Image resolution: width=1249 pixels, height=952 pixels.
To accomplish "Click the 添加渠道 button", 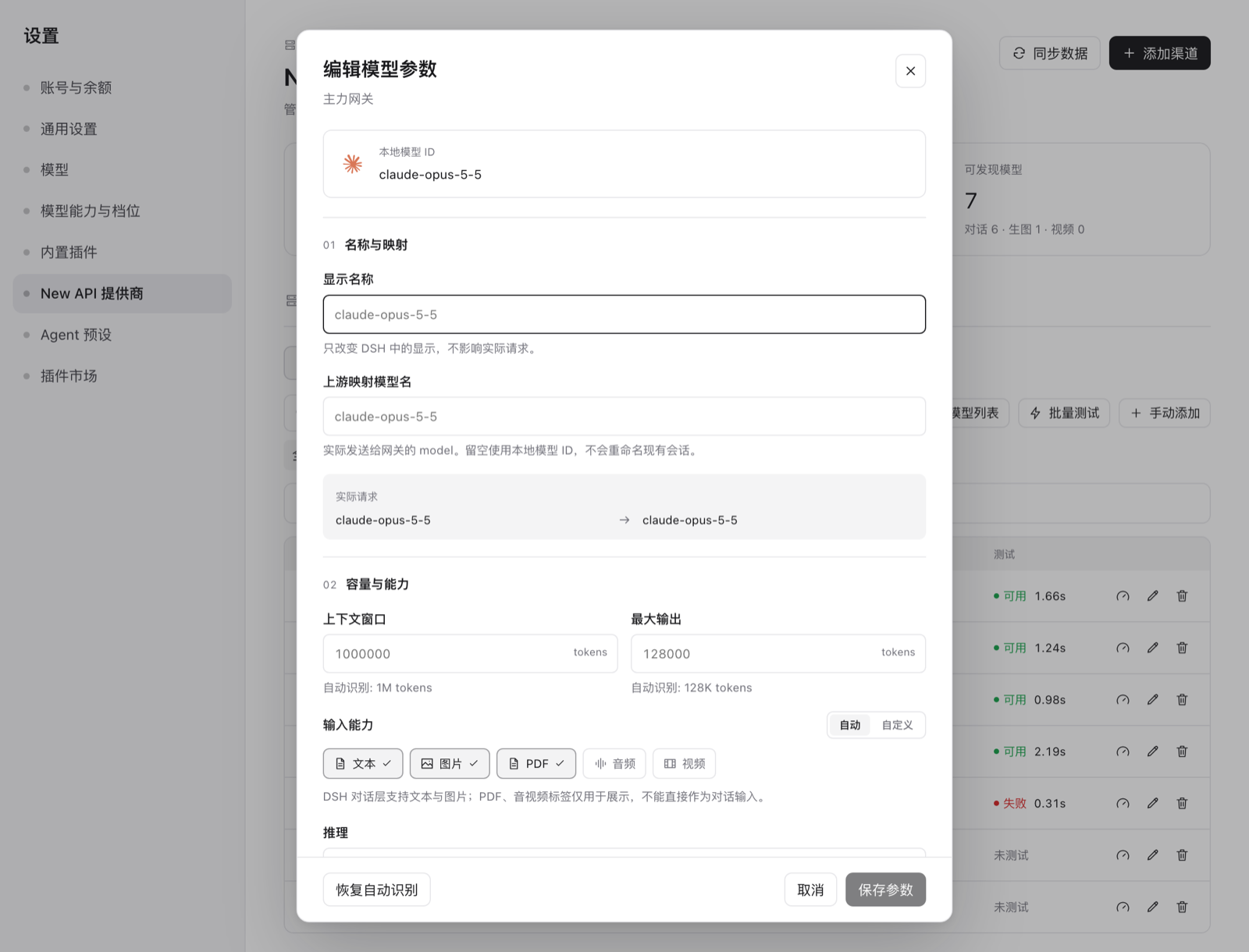I will pos(1160,53).
